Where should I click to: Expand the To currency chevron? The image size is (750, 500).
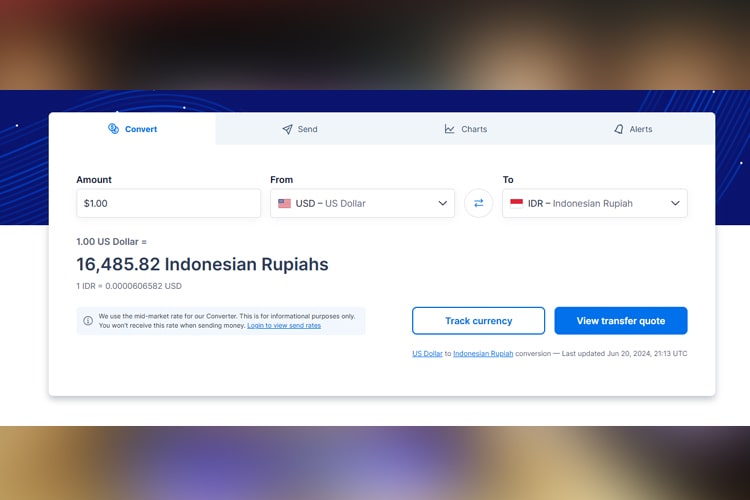[675, 203]
